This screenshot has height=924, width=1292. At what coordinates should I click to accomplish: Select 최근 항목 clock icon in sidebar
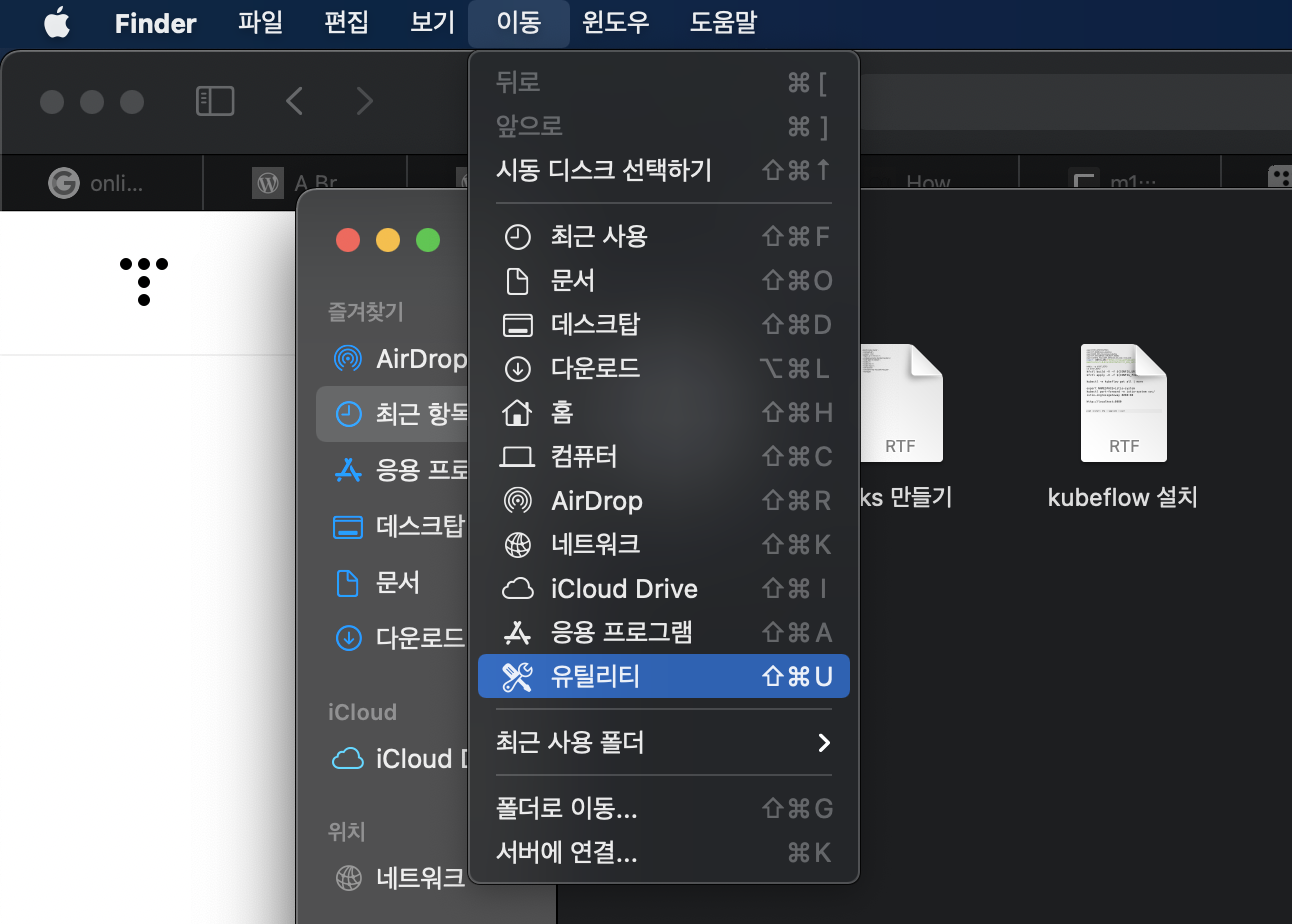(x=347, y=414)
